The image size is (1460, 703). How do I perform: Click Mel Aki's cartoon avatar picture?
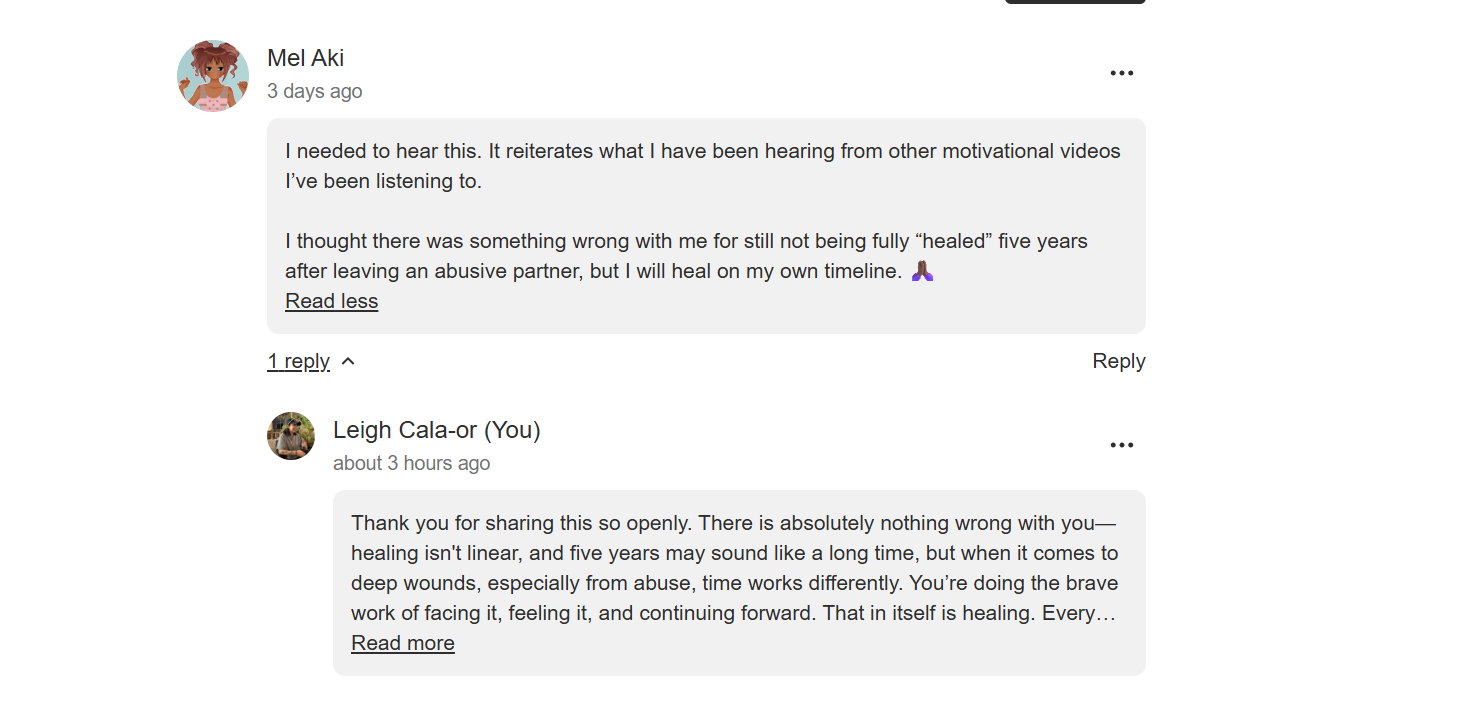213,76
